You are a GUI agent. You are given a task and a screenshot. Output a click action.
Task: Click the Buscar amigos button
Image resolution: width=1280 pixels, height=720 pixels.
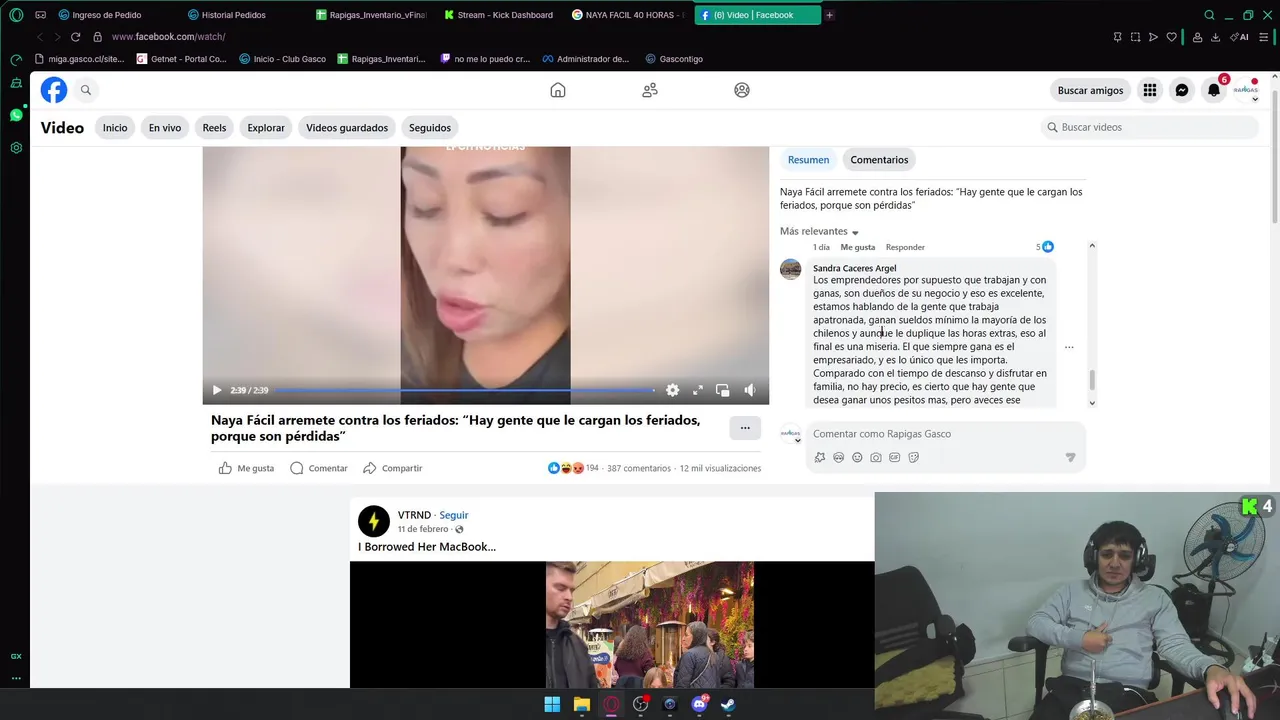pyautogui.click(x=1090, y=90)
